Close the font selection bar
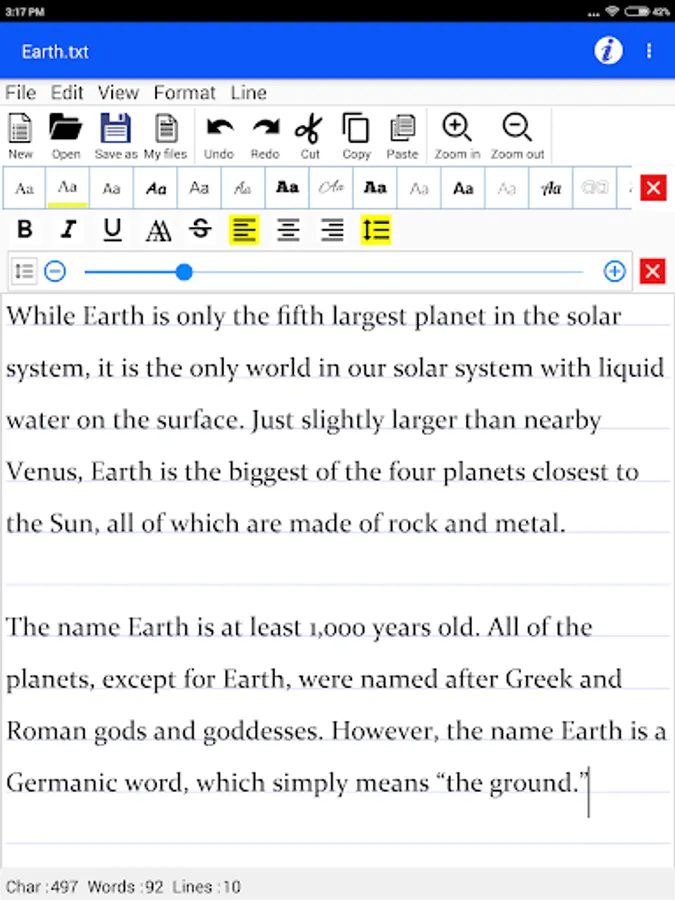Viewport: 675px width, 900px height. tap(653, 188)
